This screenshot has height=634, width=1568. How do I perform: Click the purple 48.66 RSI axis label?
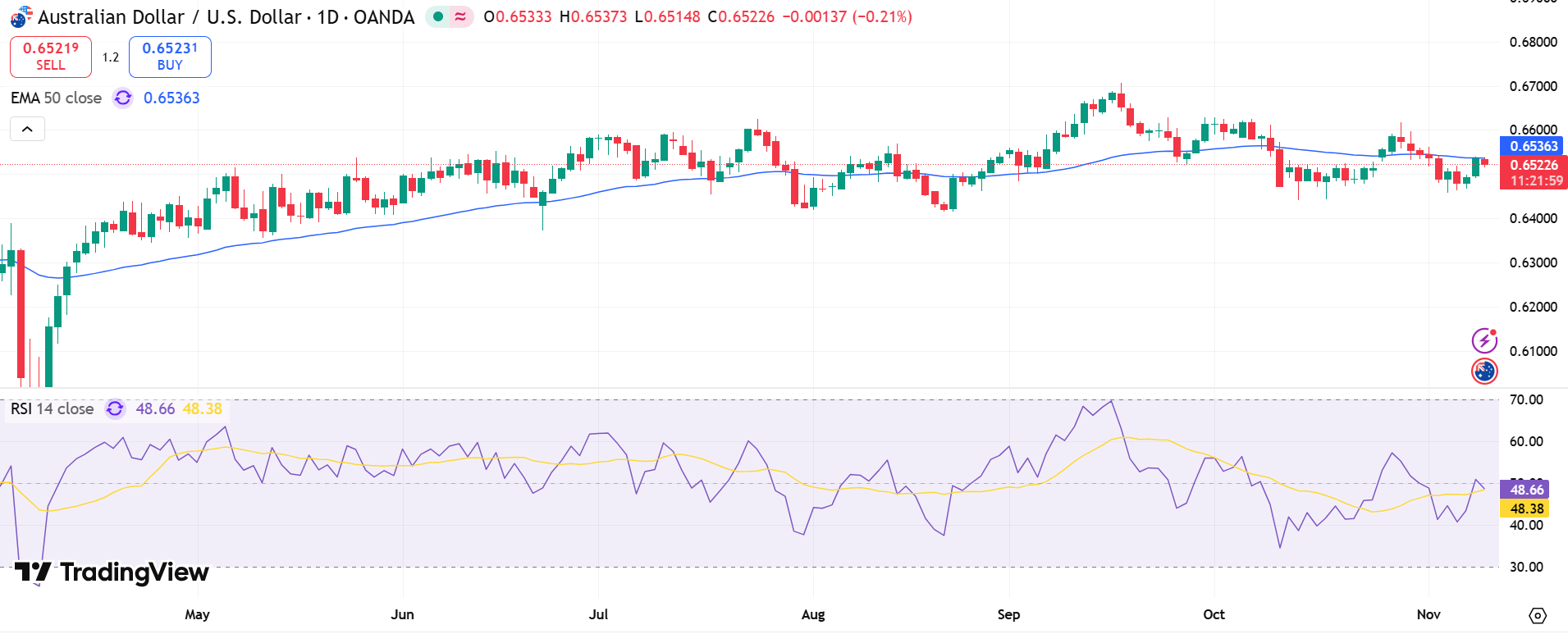pos(1525,490)
